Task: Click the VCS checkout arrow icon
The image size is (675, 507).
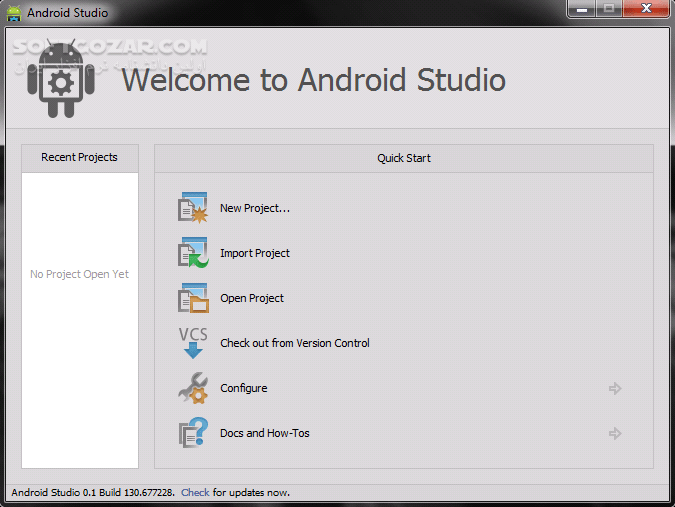Action: coord(193,343)
